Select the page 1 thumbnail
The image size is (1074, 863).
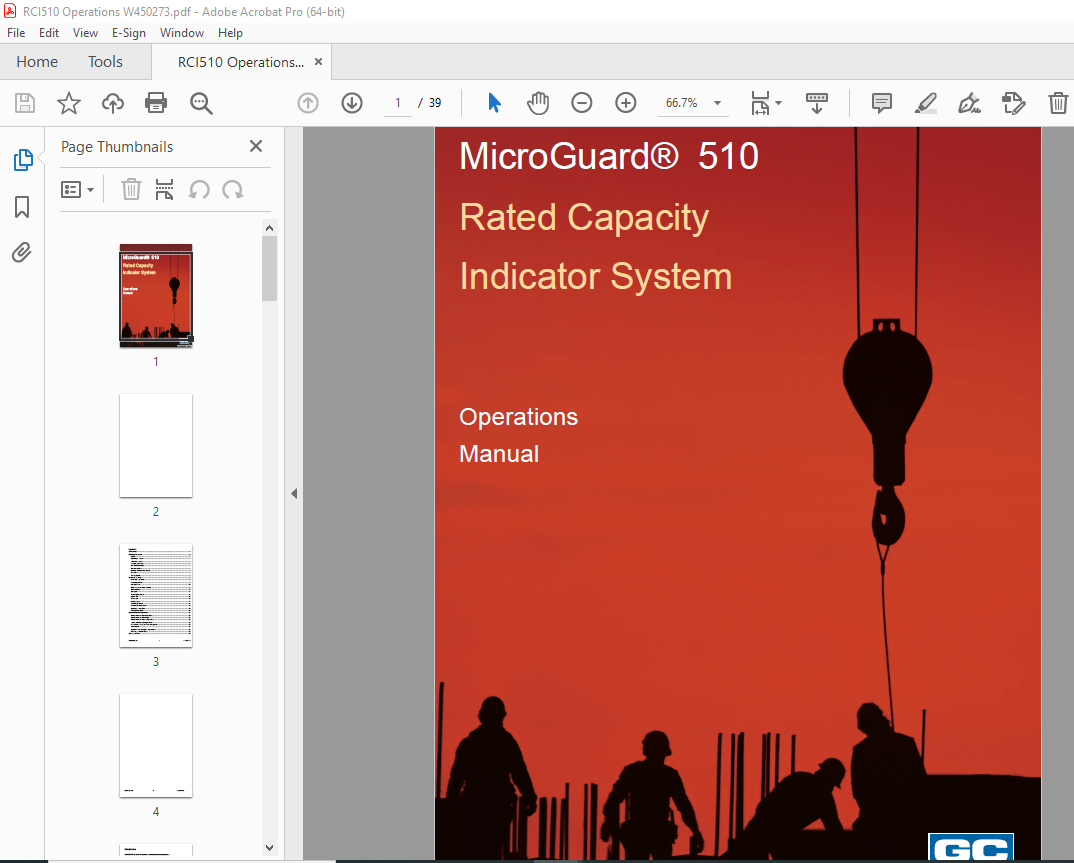click(x=156, y=296)
